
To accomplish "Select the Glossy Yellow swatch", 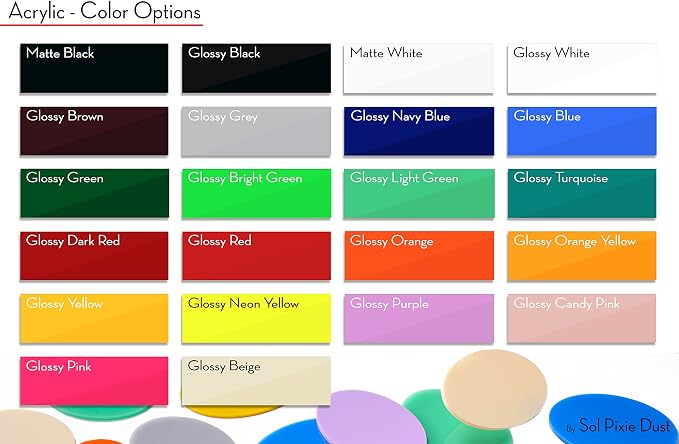I will click(94, 318).
